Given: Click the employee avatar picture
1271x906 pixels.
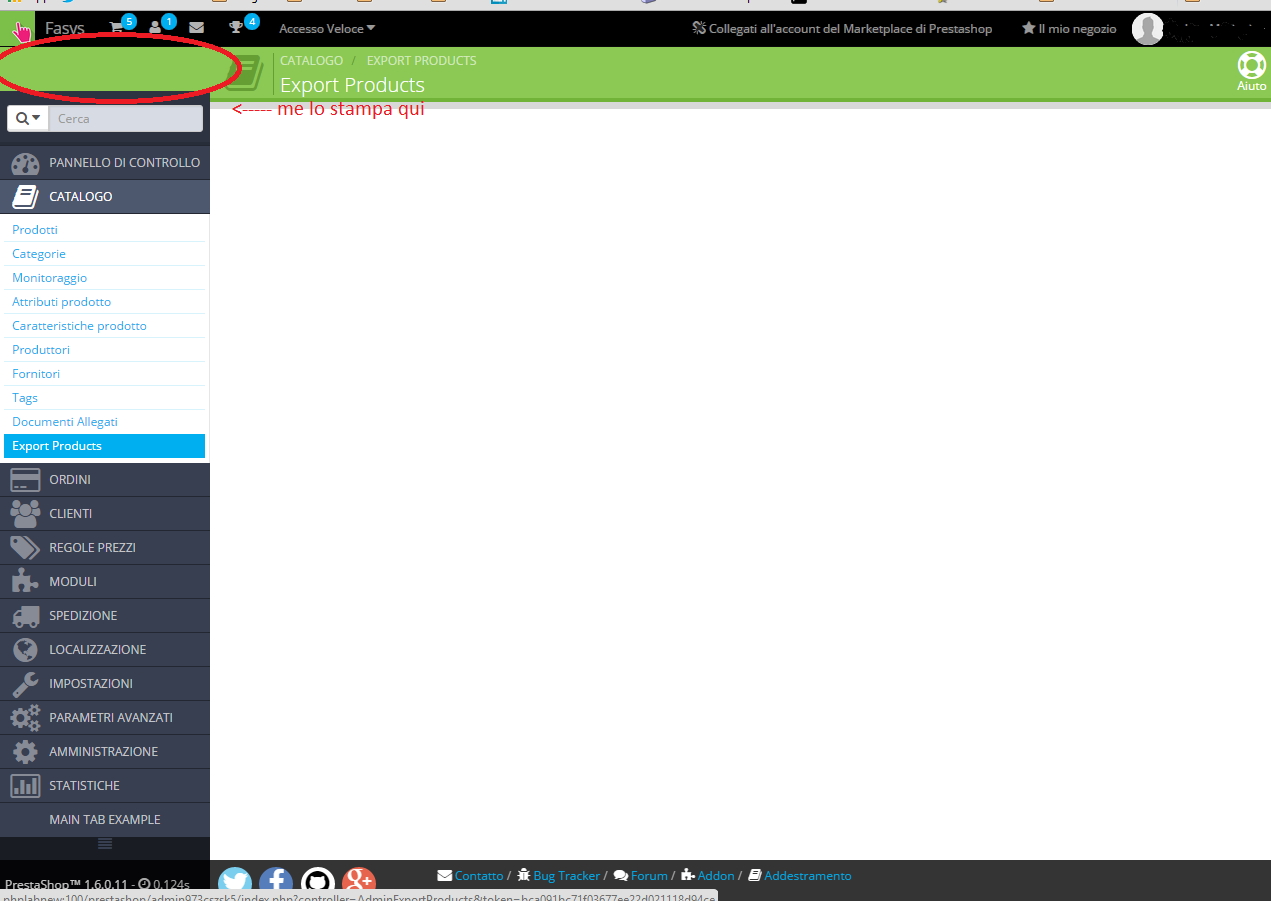Looking at the screenshot, I should 1148,29.
